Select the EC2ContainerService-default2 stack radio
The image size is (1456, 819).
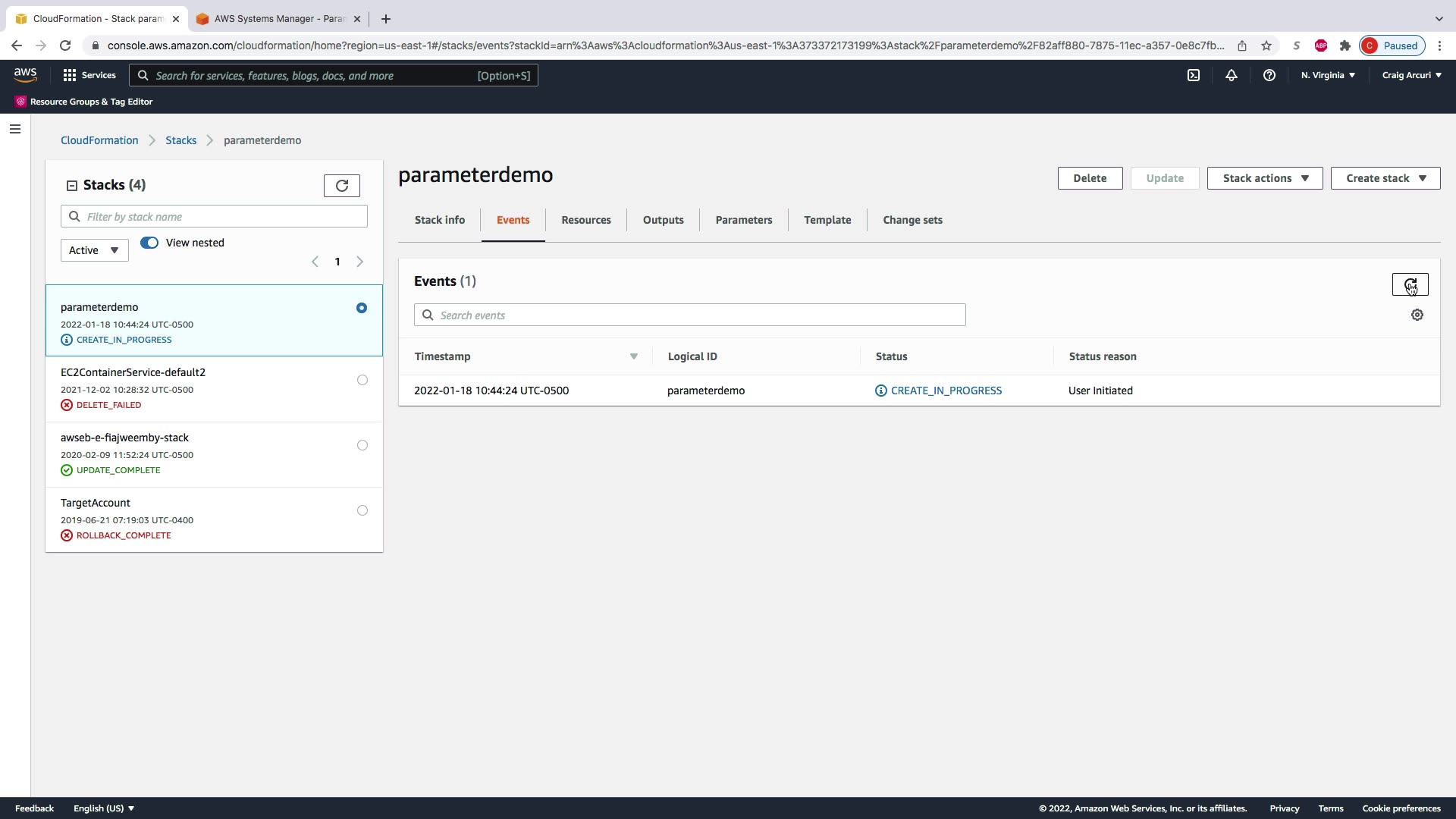(362, 380)
